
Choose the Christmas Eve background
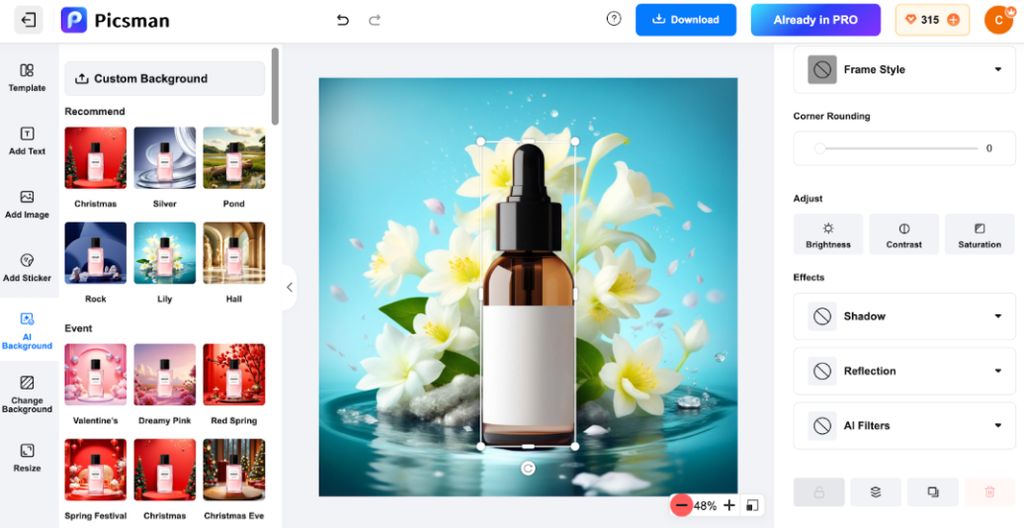coord(234,470)
